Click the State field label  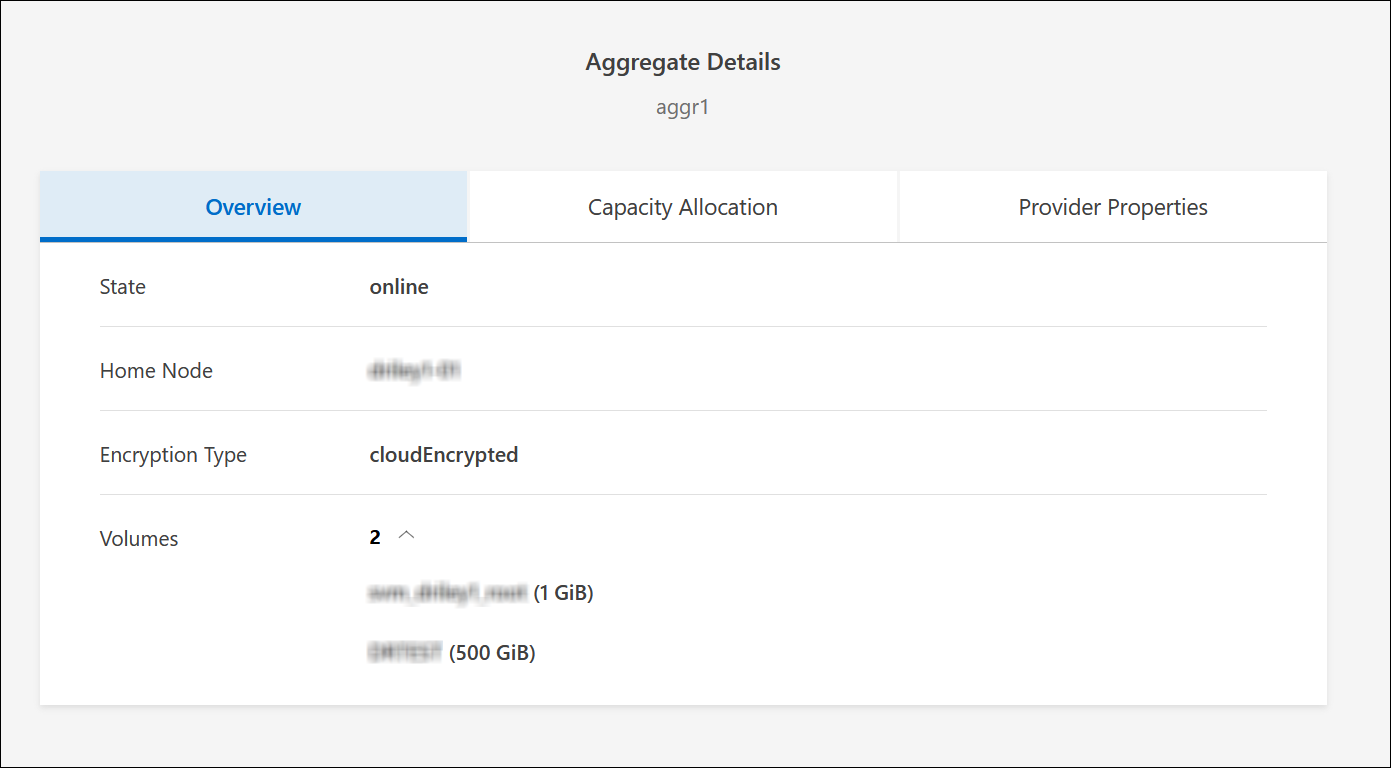[123, 287]
